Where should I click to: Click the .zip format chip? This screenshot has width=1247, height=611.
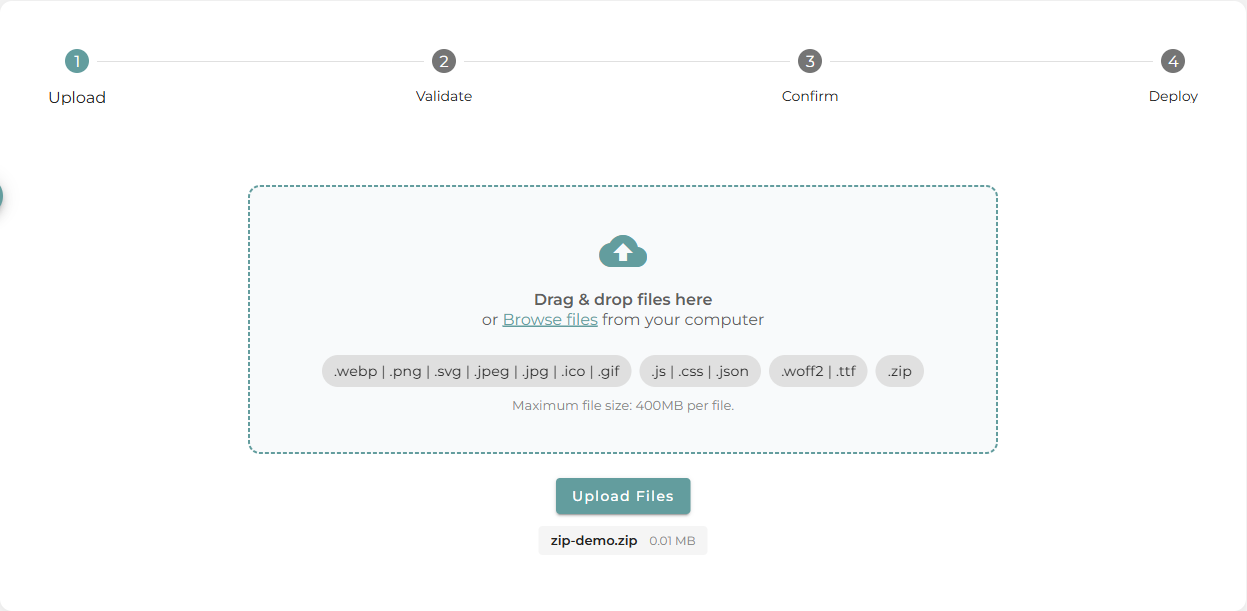click(x=900, y=371)
